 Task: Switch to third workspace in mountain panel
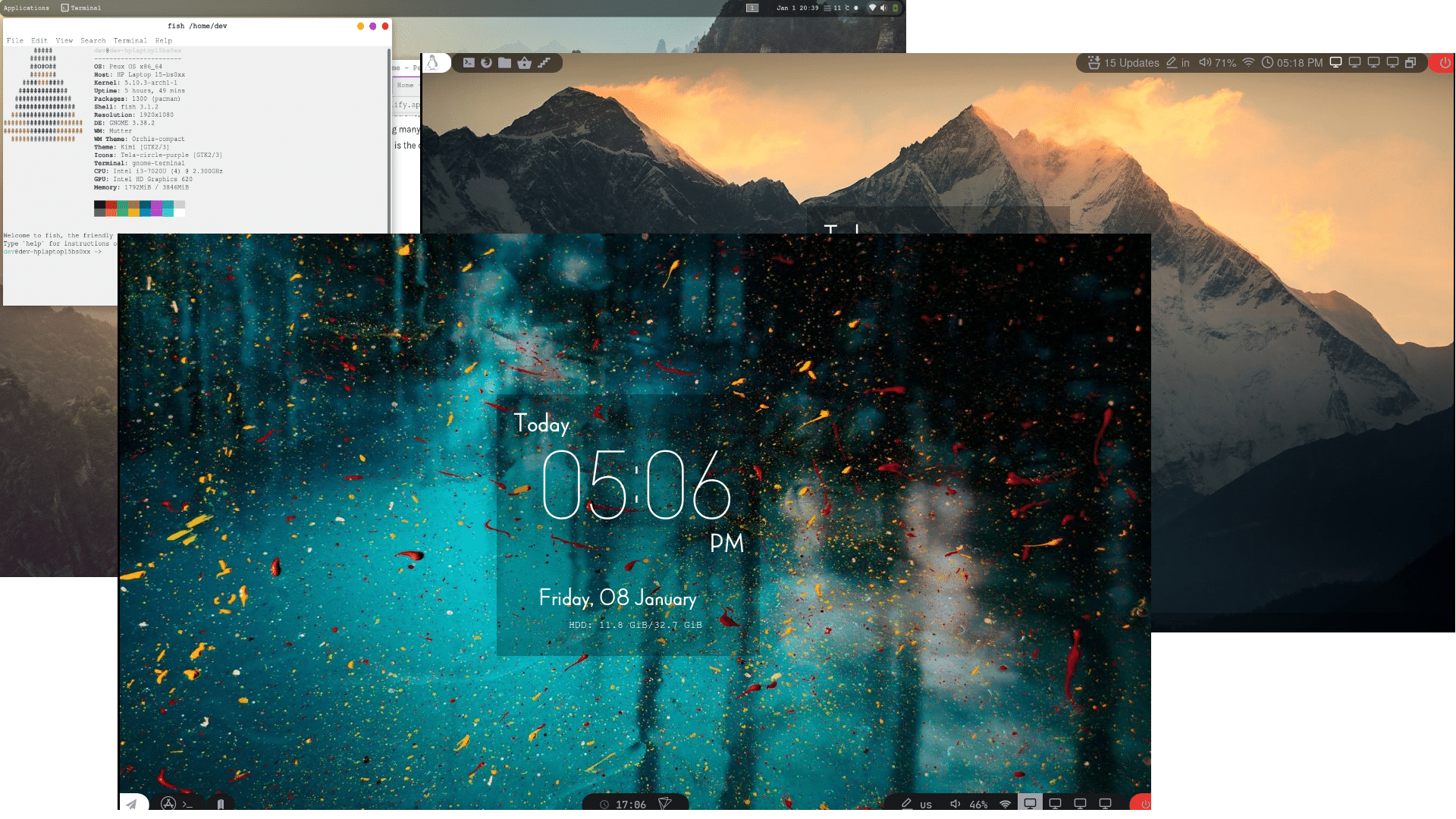(1373, 63)
